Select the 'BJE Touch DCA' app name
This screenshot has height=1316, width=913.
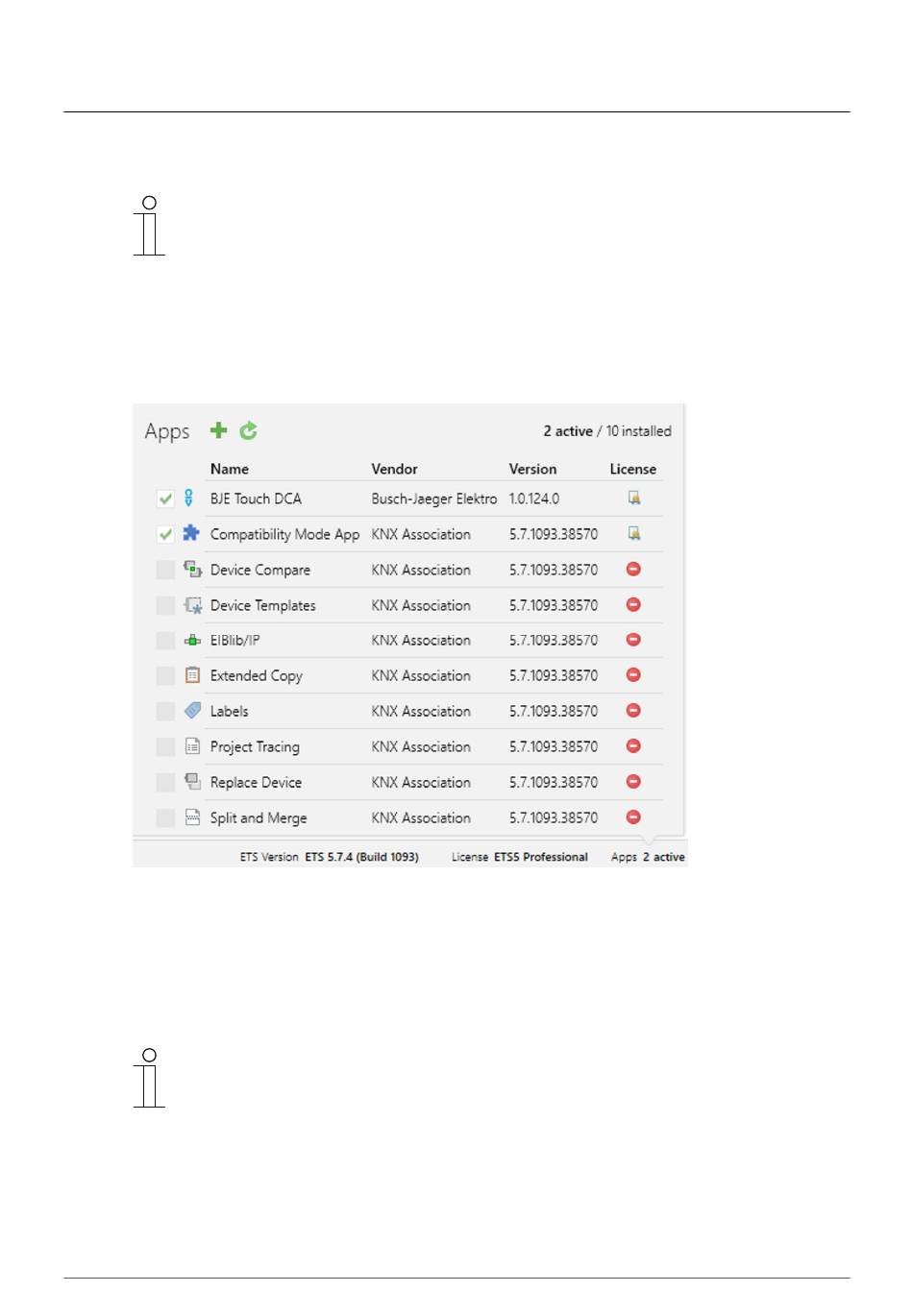tap(257, 499)
